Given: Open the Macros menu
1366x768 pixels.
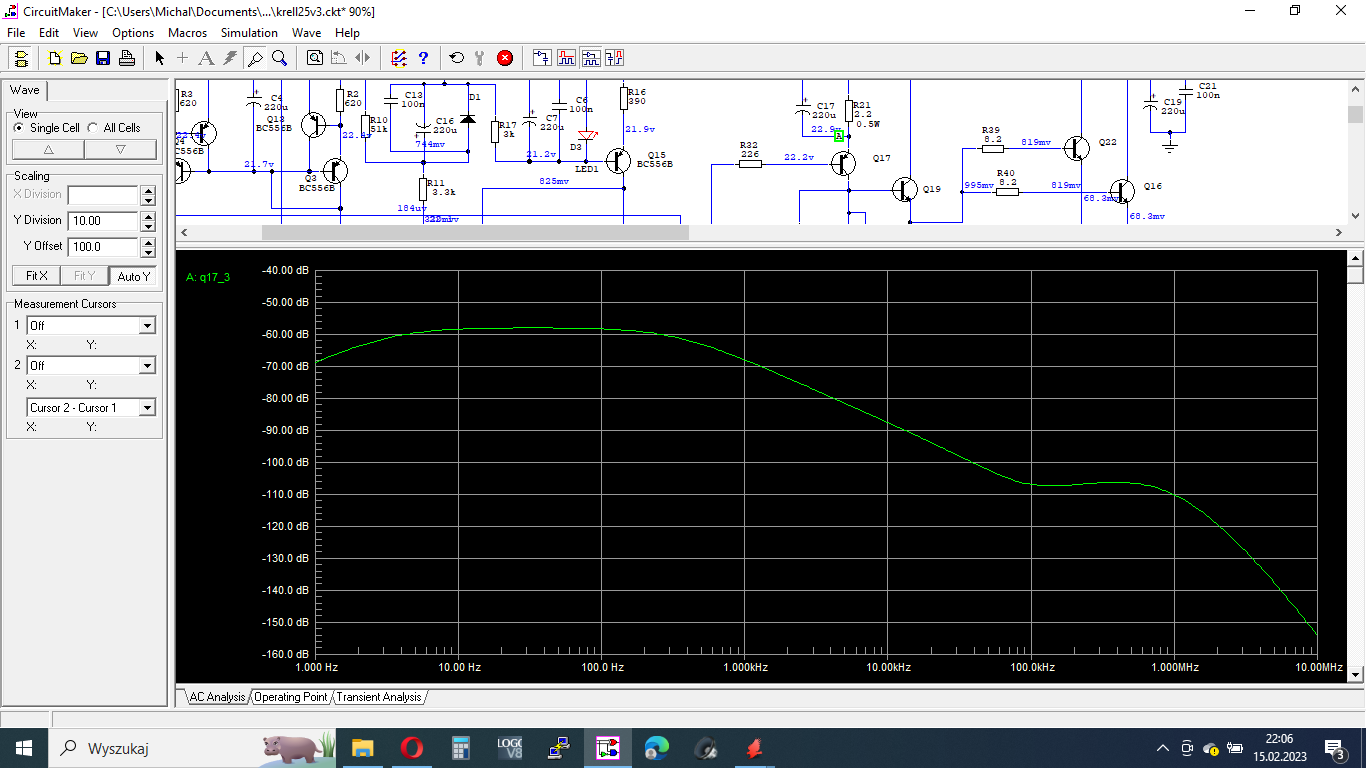Looking at the screenshot, I should (187, 33).
